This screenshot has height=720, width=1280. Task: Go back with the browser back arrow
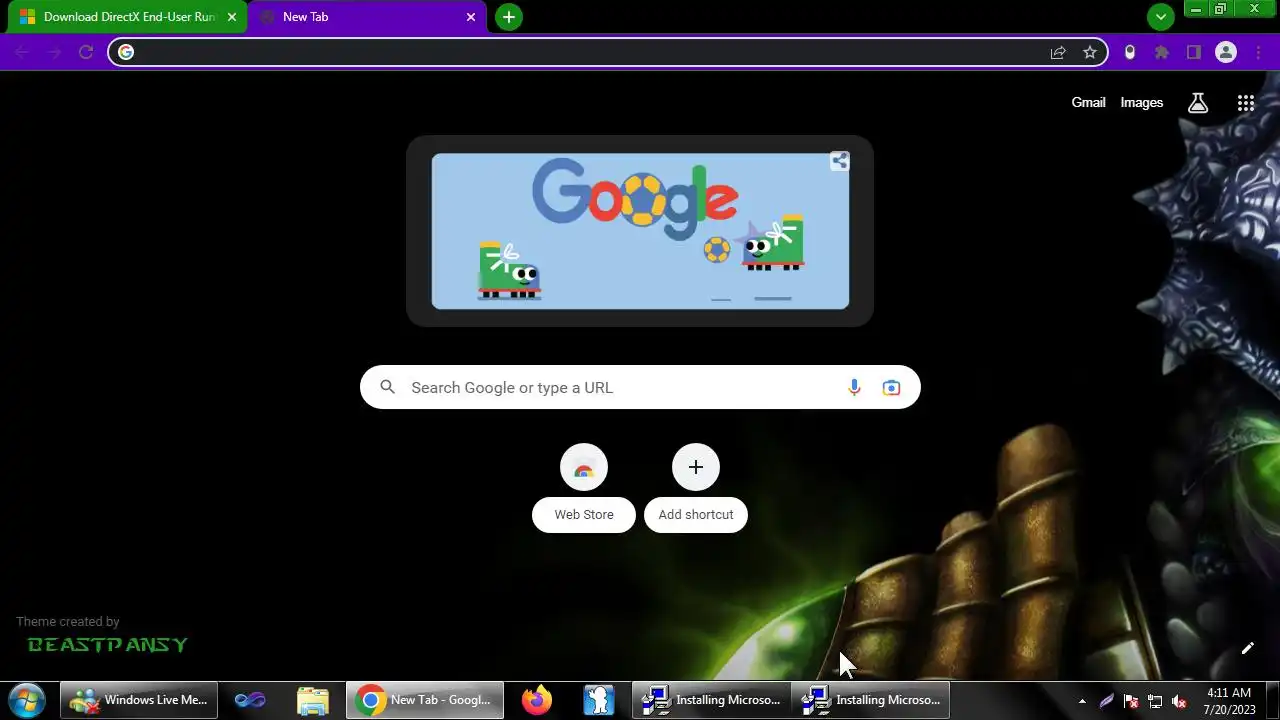click(22, 52)
